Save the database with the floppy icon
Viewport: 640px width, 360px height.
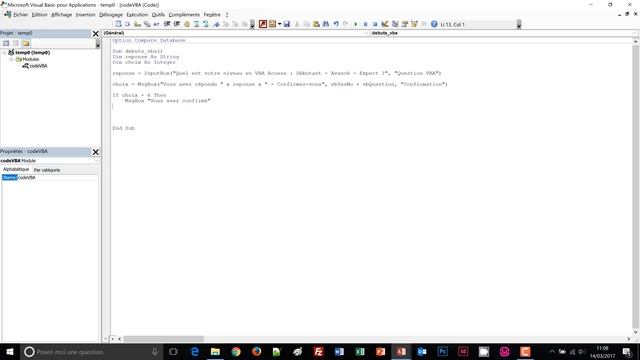pyautogui.click(x=287, y=24)
